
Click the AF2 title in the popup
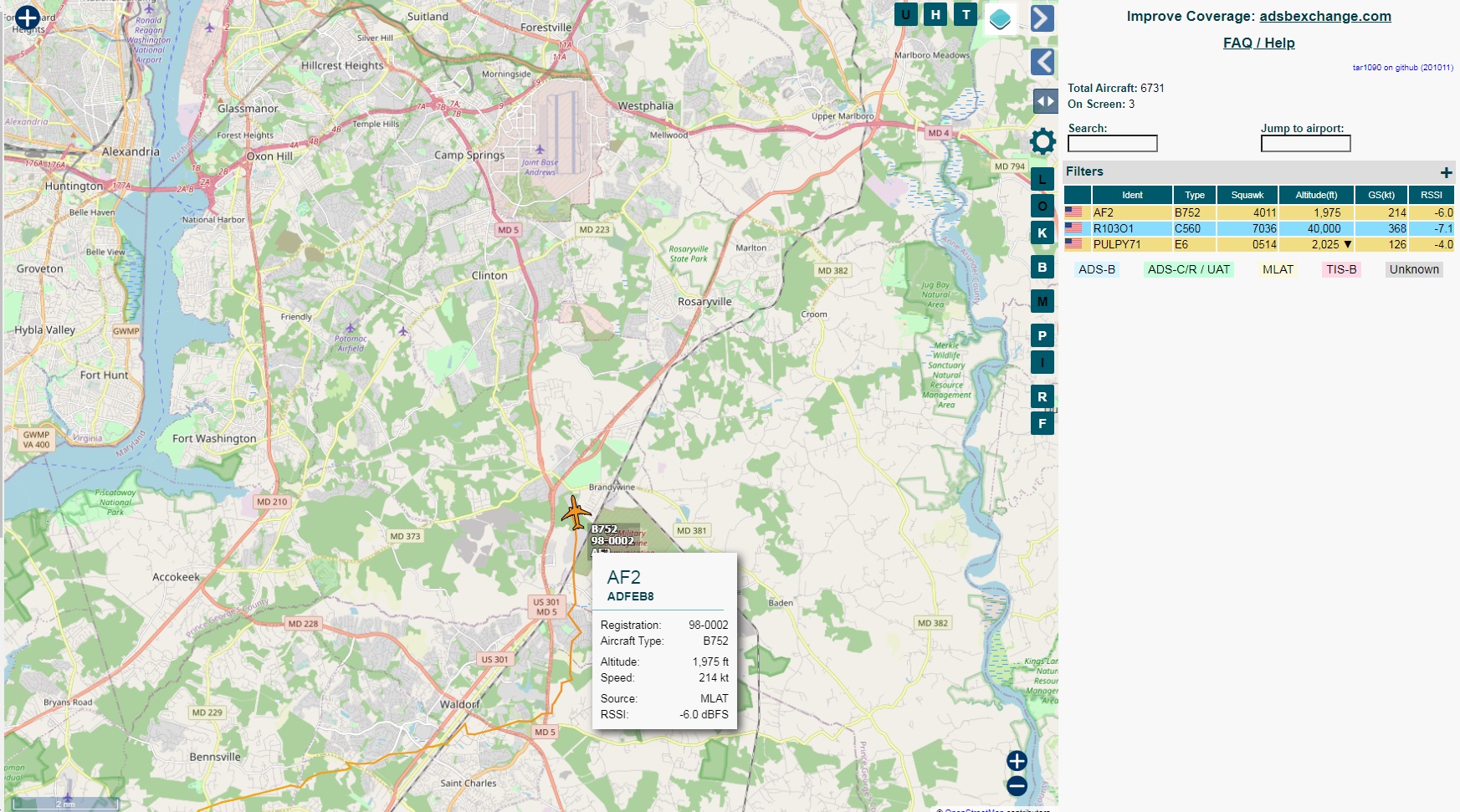click(x=623, y=577)
